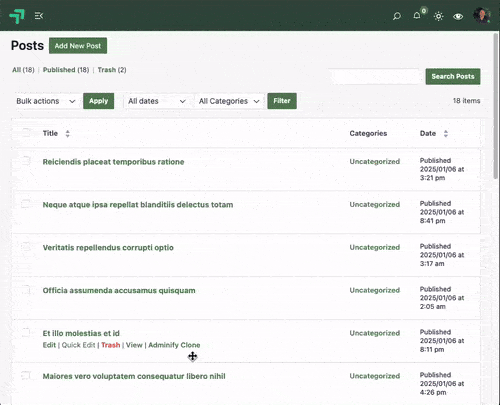The image size is (500, 405).
Task: Open notifications bell icon
Action: pos(417,16)
